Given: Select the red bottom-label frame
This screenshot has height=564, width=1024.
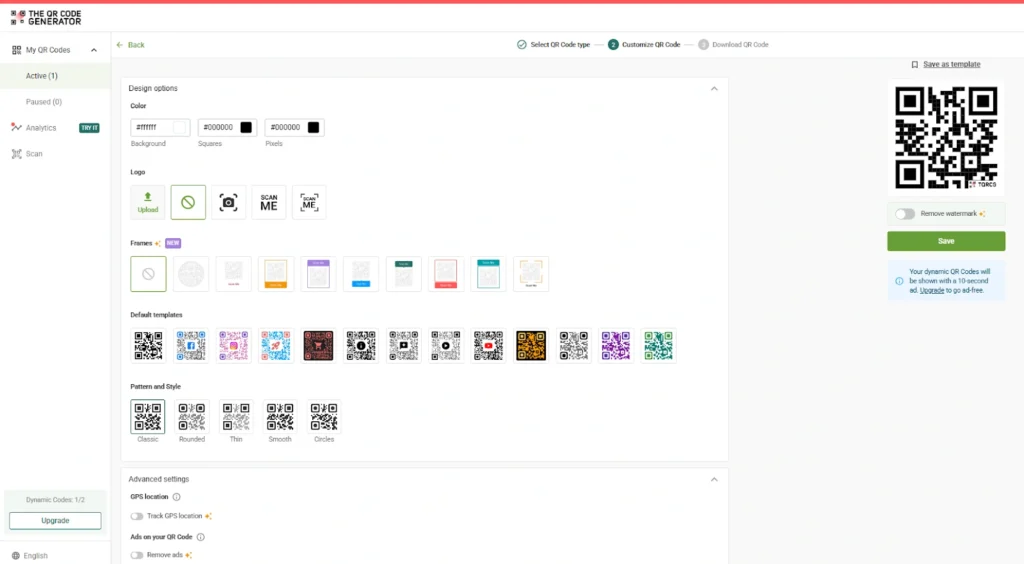Looking at the screenshot, I should [446, 274].
